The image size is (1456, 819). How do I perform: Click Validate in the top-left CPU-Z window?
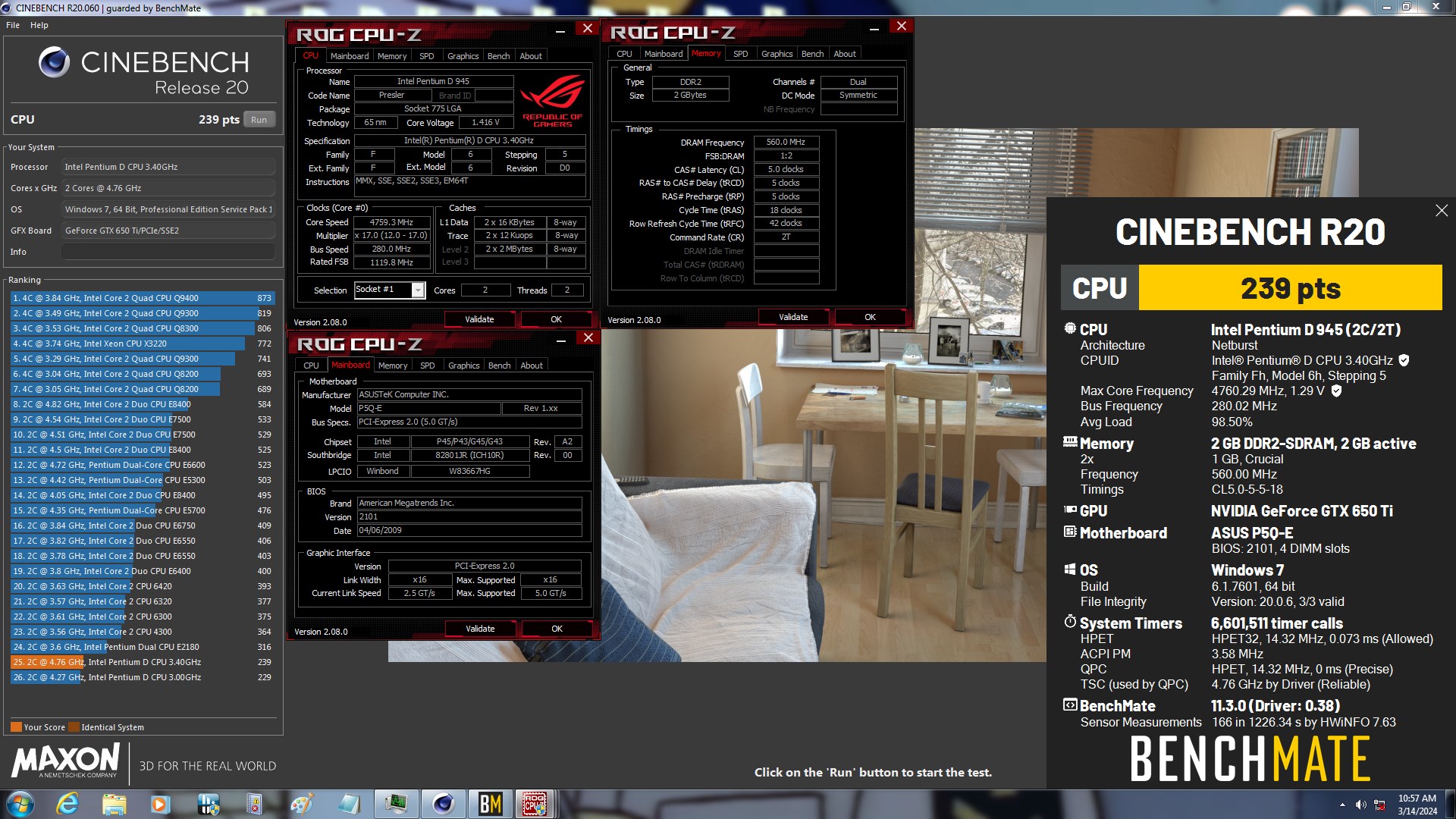(x=479, y=319)
